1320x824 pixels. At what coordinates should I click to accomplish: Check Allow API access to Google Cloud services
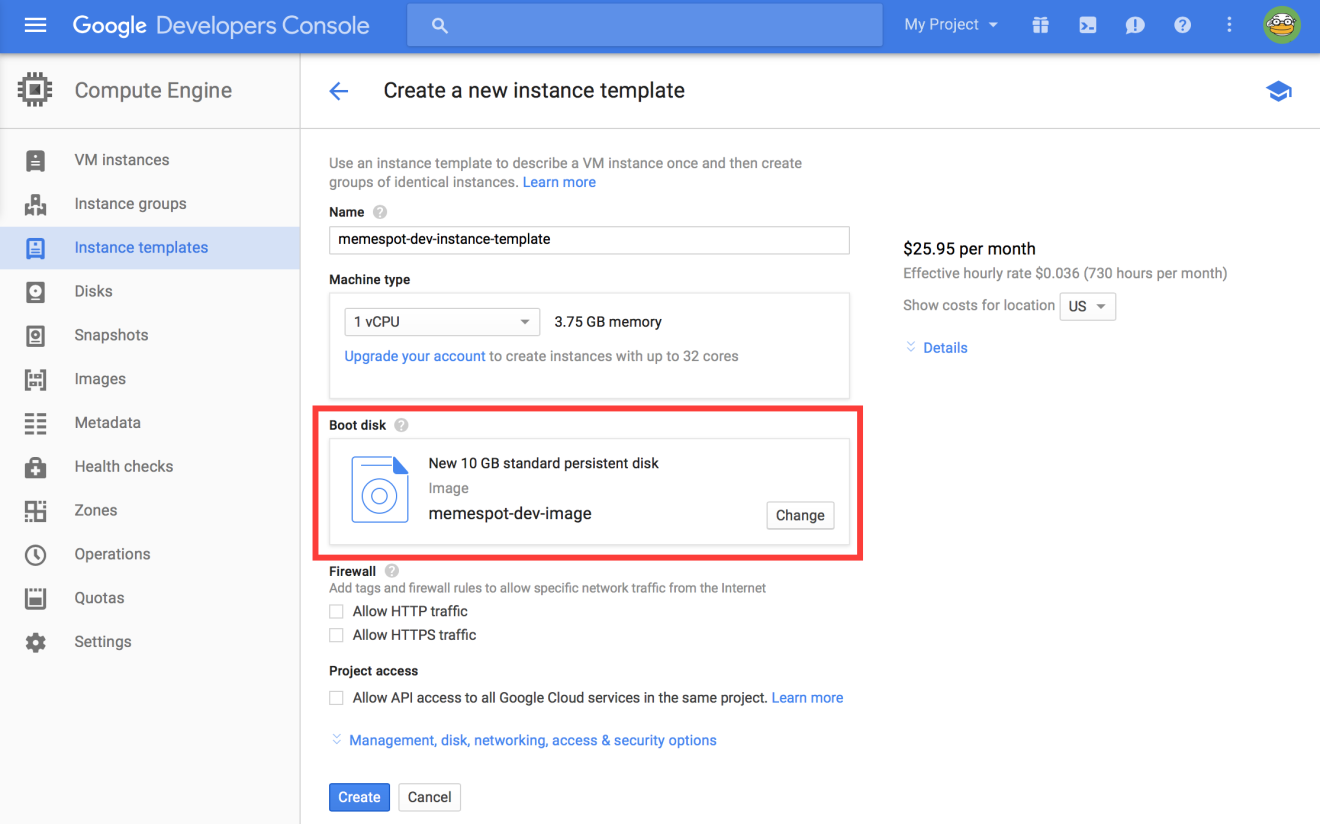click(336, 697)
